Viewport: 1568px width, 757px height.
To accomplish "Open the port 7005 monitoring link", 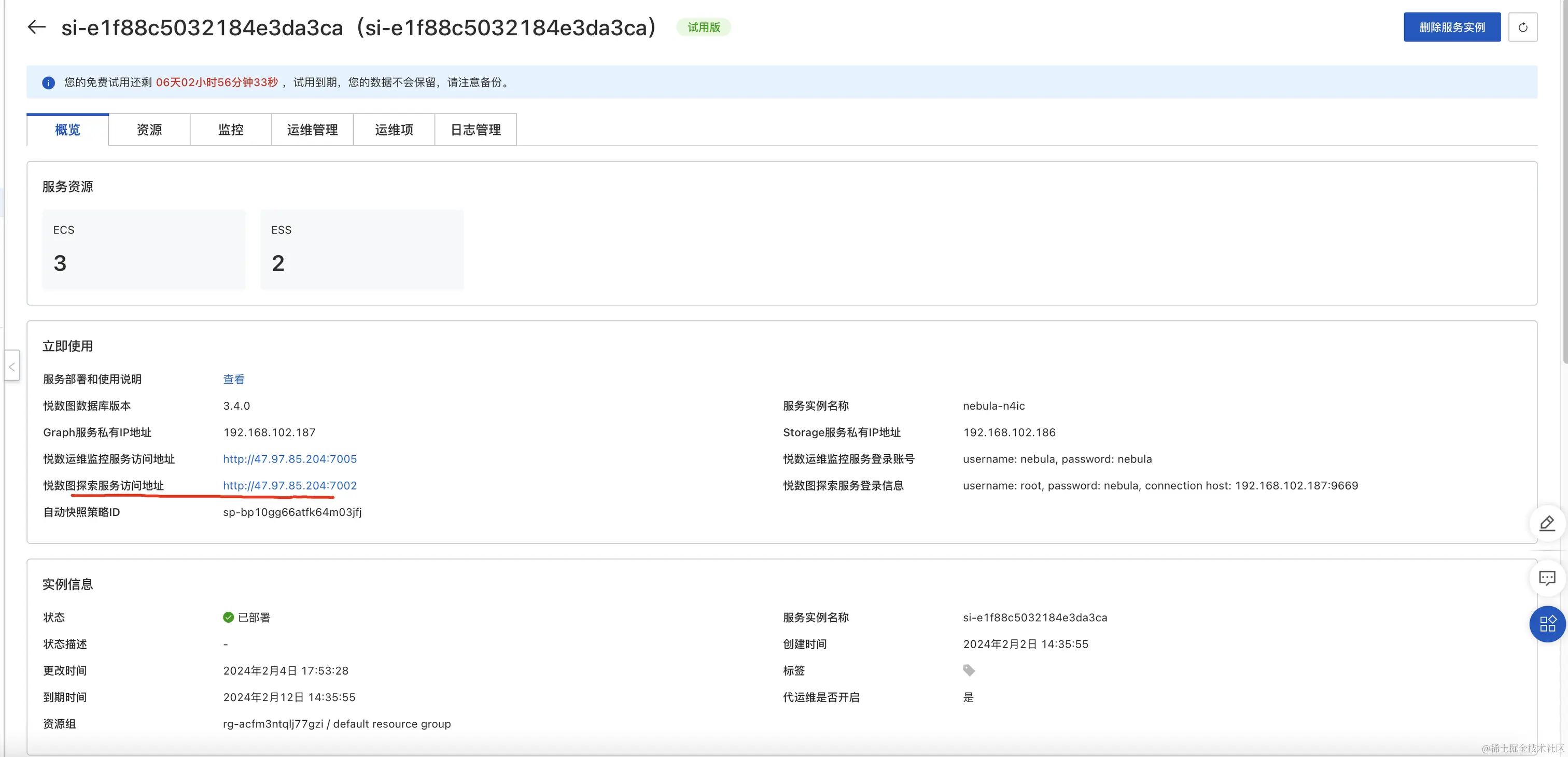I will 290,459.
